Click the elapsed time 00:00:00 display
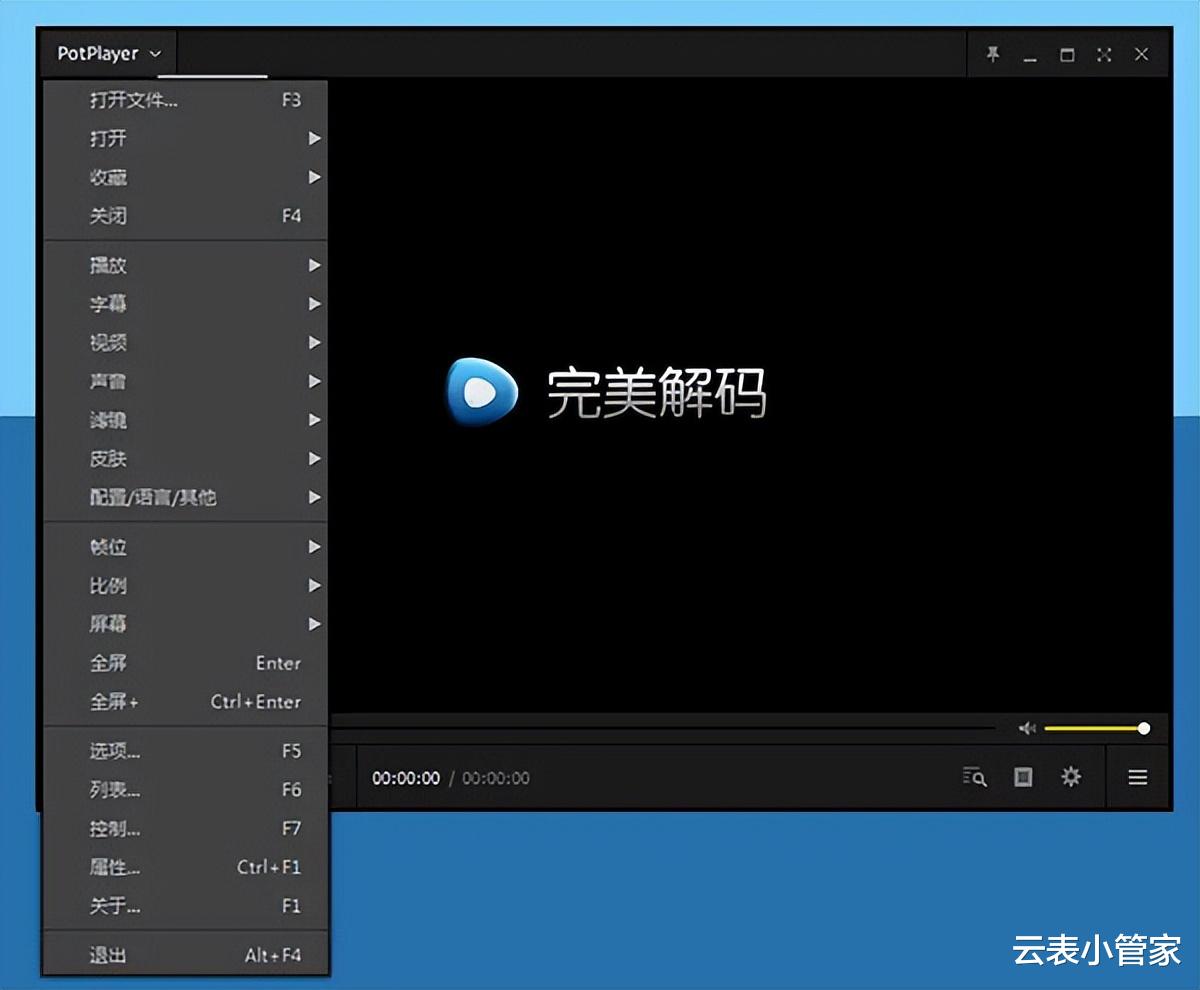 pyautogui.click(x=406, y=778)
